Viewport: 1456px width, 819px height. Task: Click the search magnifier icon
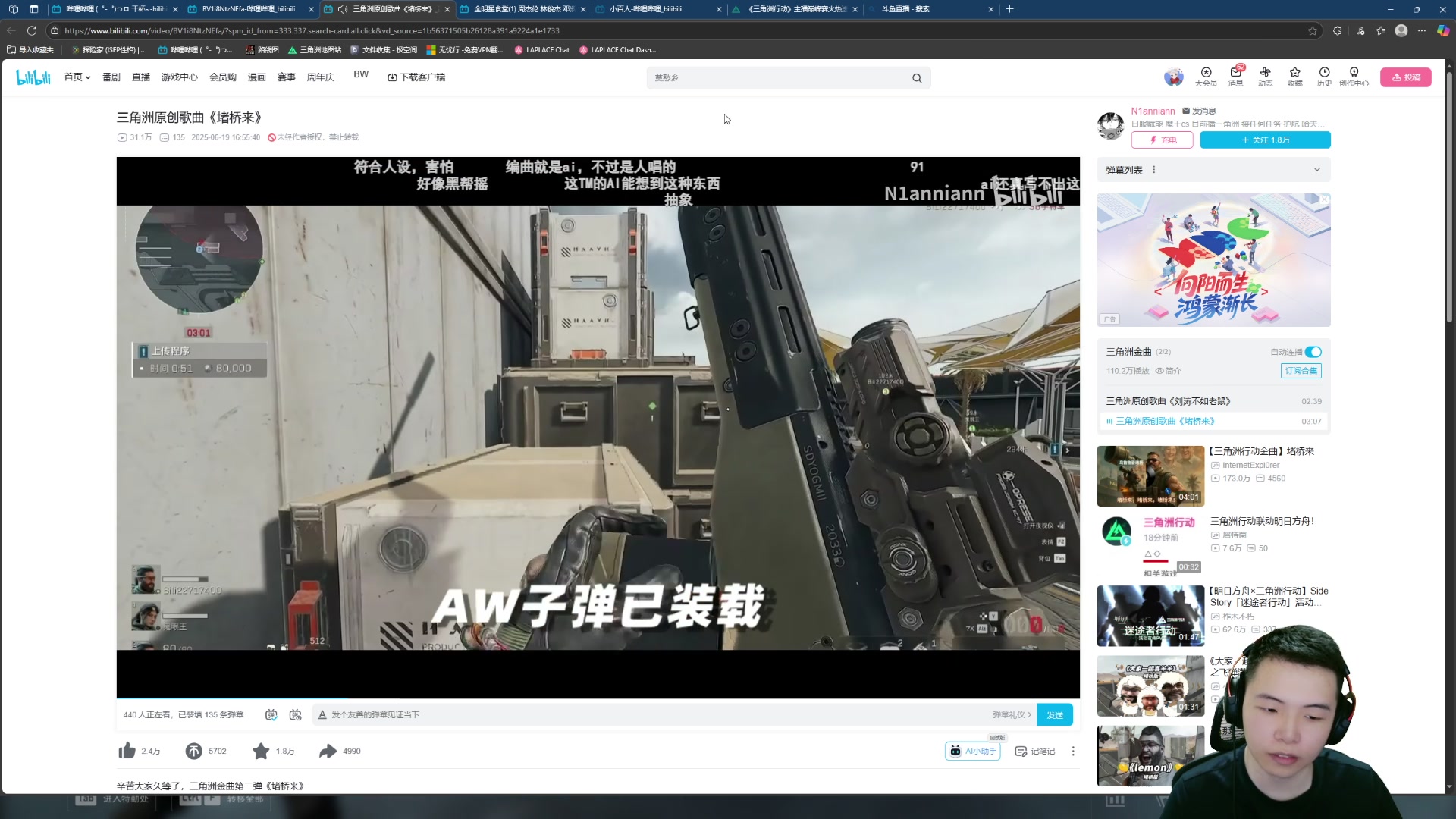coord(917,78)
